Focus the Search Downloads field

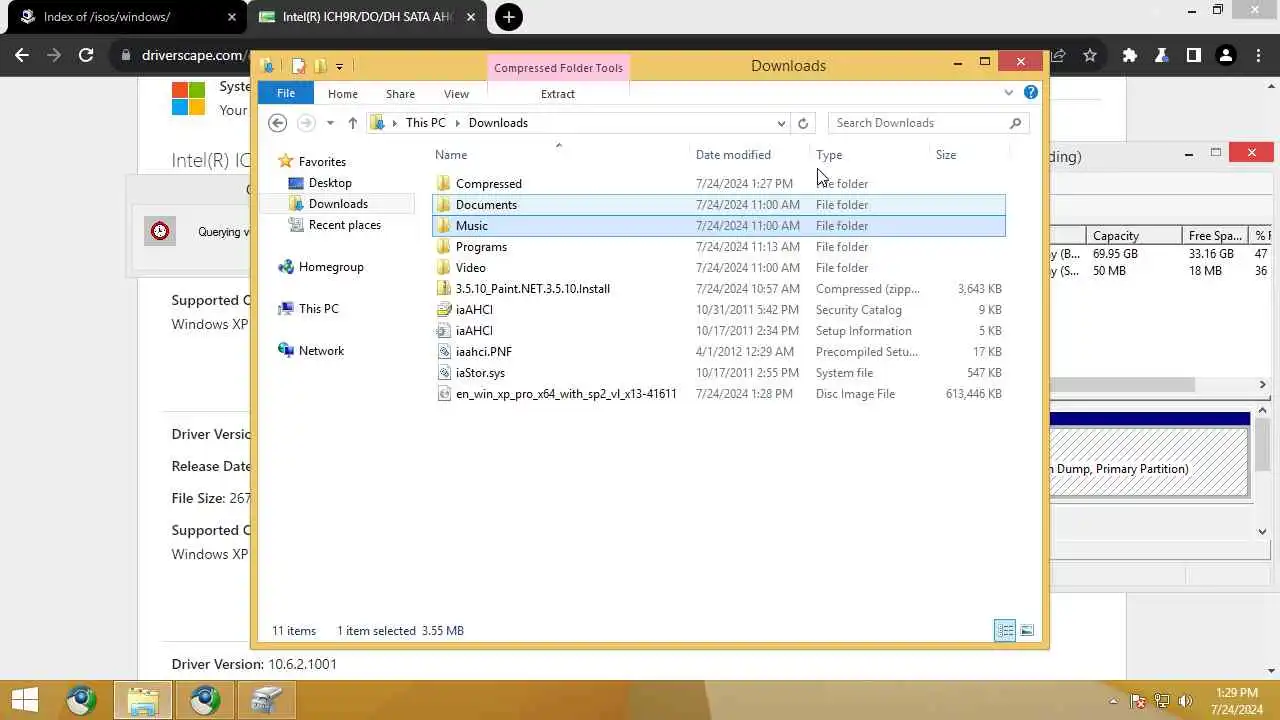click(917, 123)
